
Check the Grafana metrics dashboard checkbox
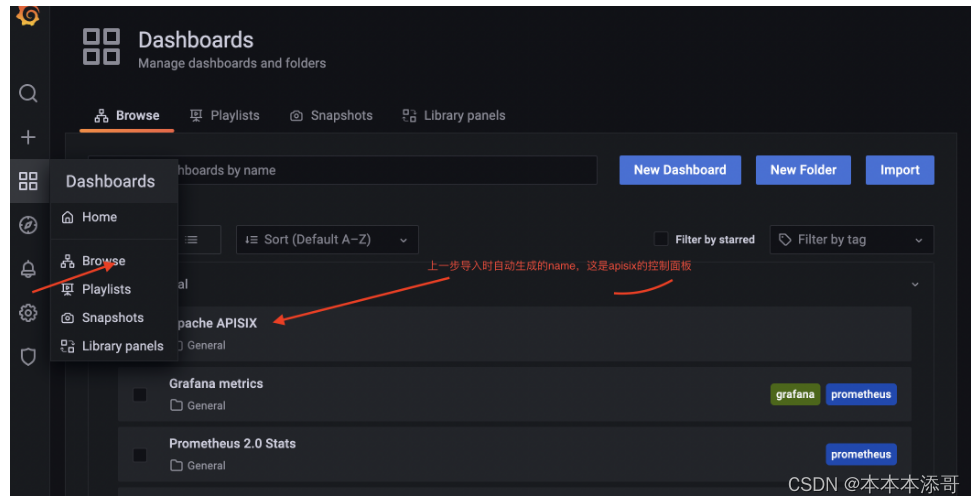coord(140,395)
